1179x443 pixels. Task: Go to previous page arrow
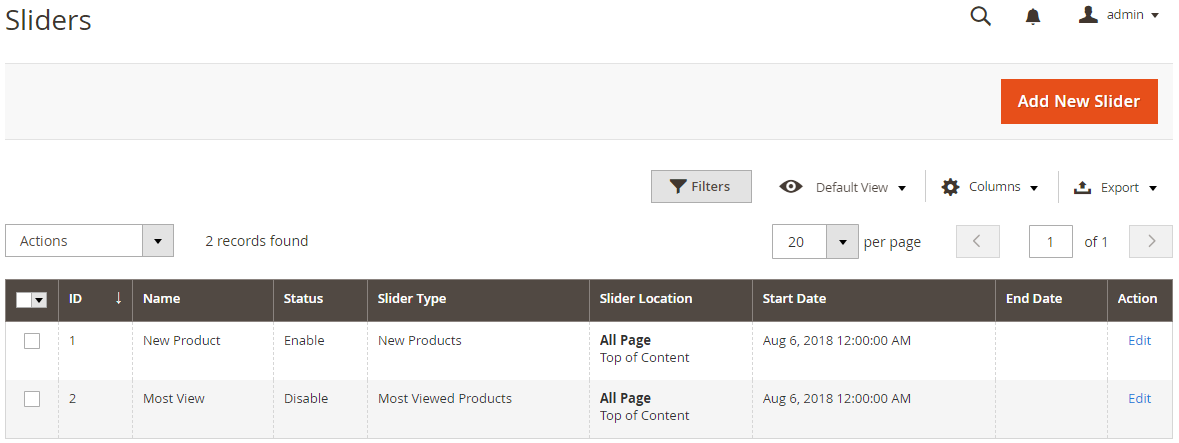pos(977,242)
